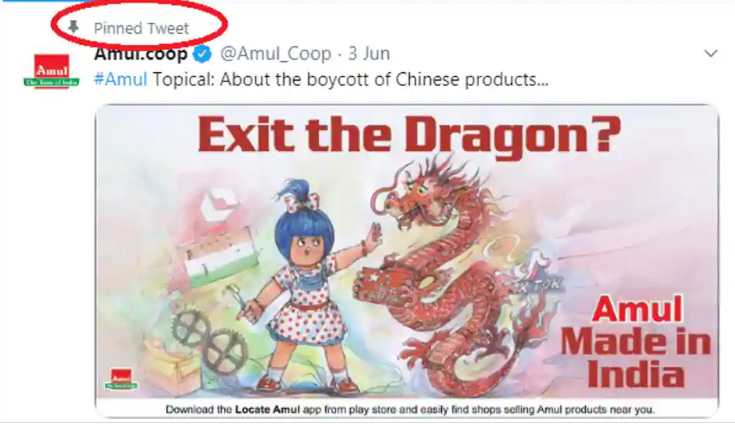This screenshot has width=735, height=424.
Task: Click the Pinned Tweet label
Action: (141, 28)
